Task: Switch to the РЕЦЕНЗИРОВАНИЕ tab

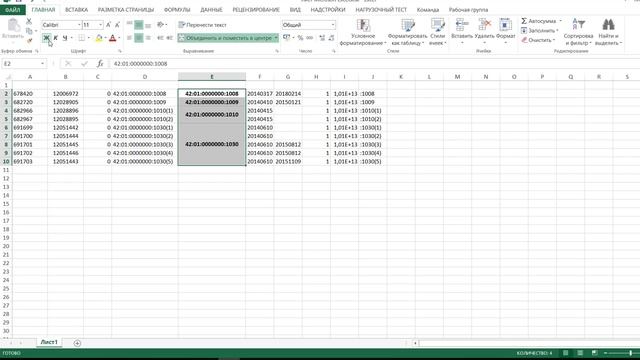Action: [x=256, y=9]
